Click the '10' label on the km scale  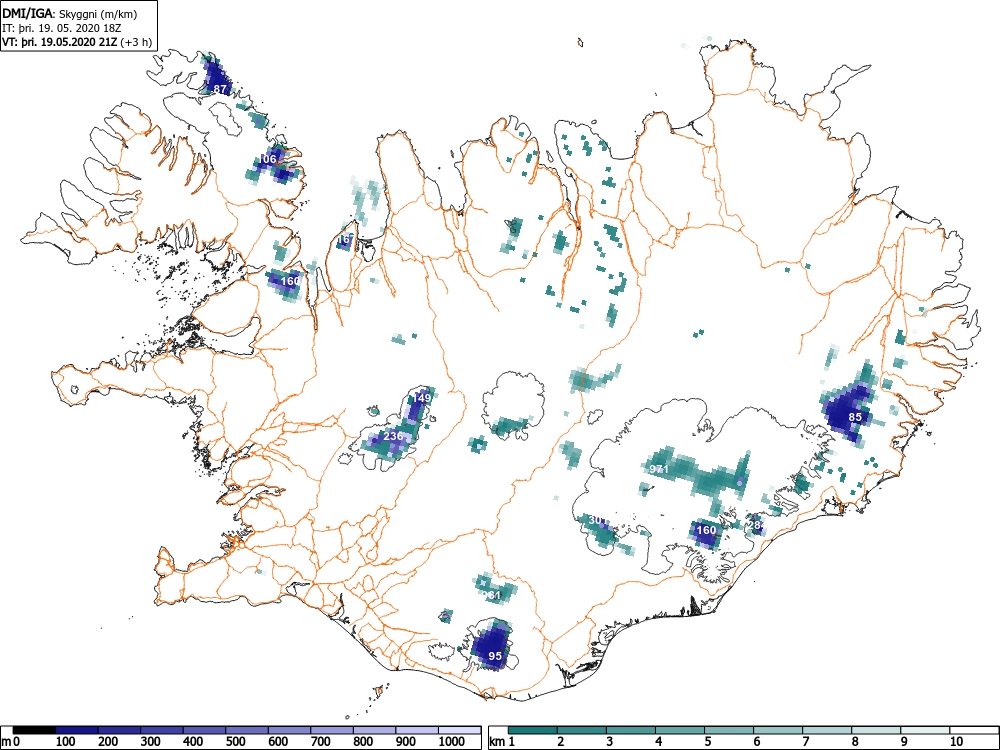pos(956,741)
